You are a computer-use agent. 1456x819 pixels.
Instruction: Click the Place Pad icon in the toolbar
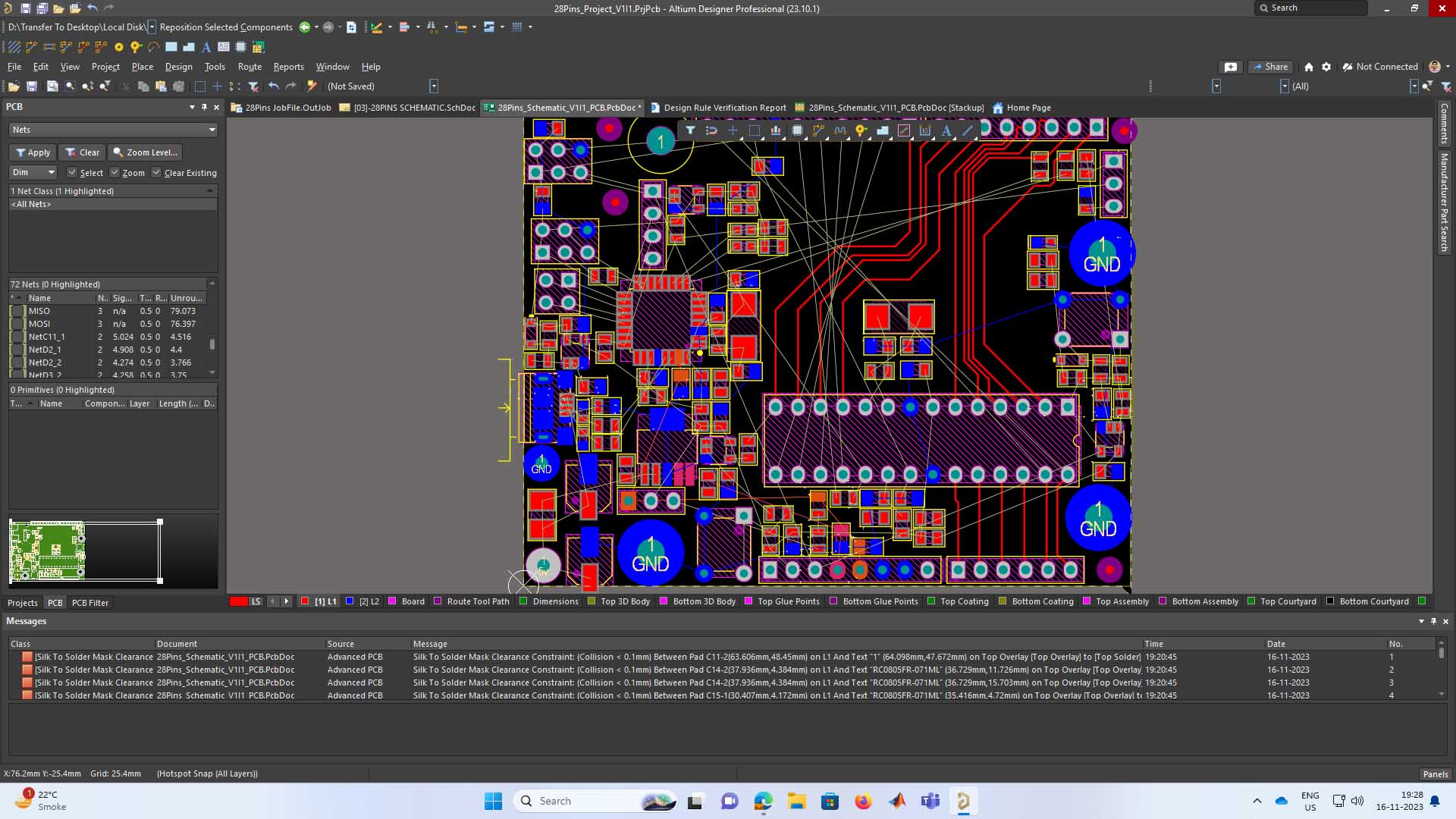(x=119, y=47)
